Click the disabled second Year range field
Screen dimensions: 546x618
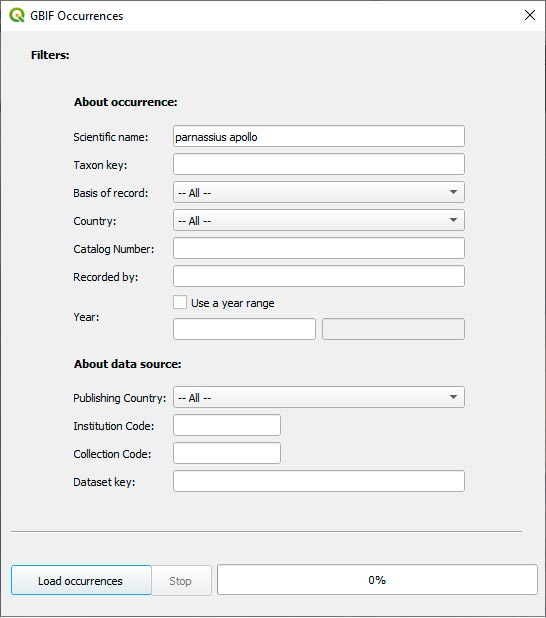click(393, 329)
